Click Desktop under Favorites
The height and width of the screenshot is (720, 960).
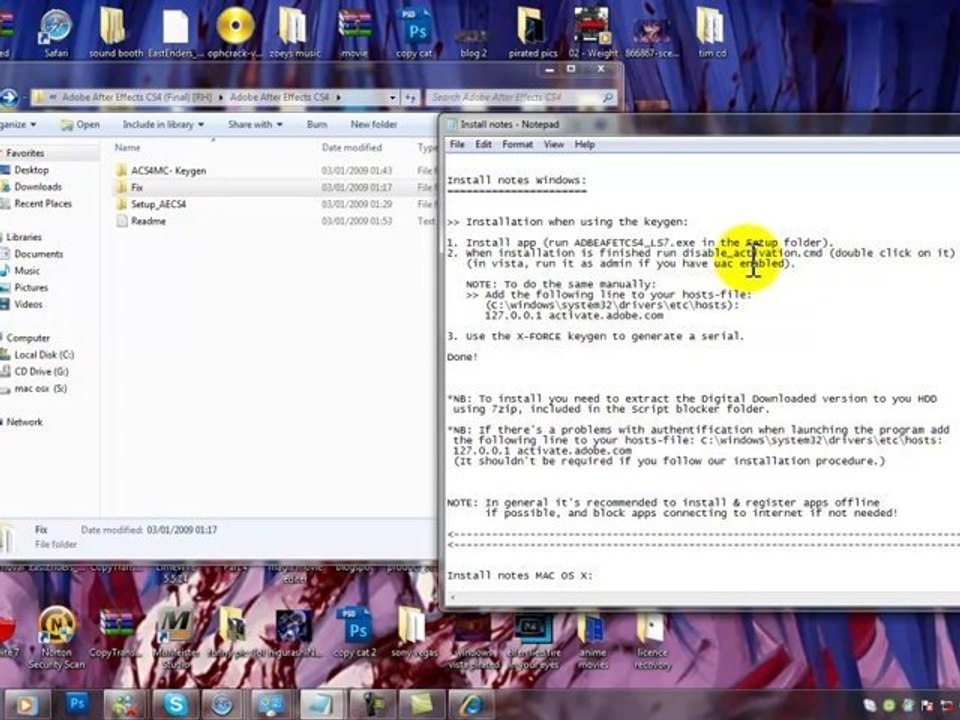31,170
